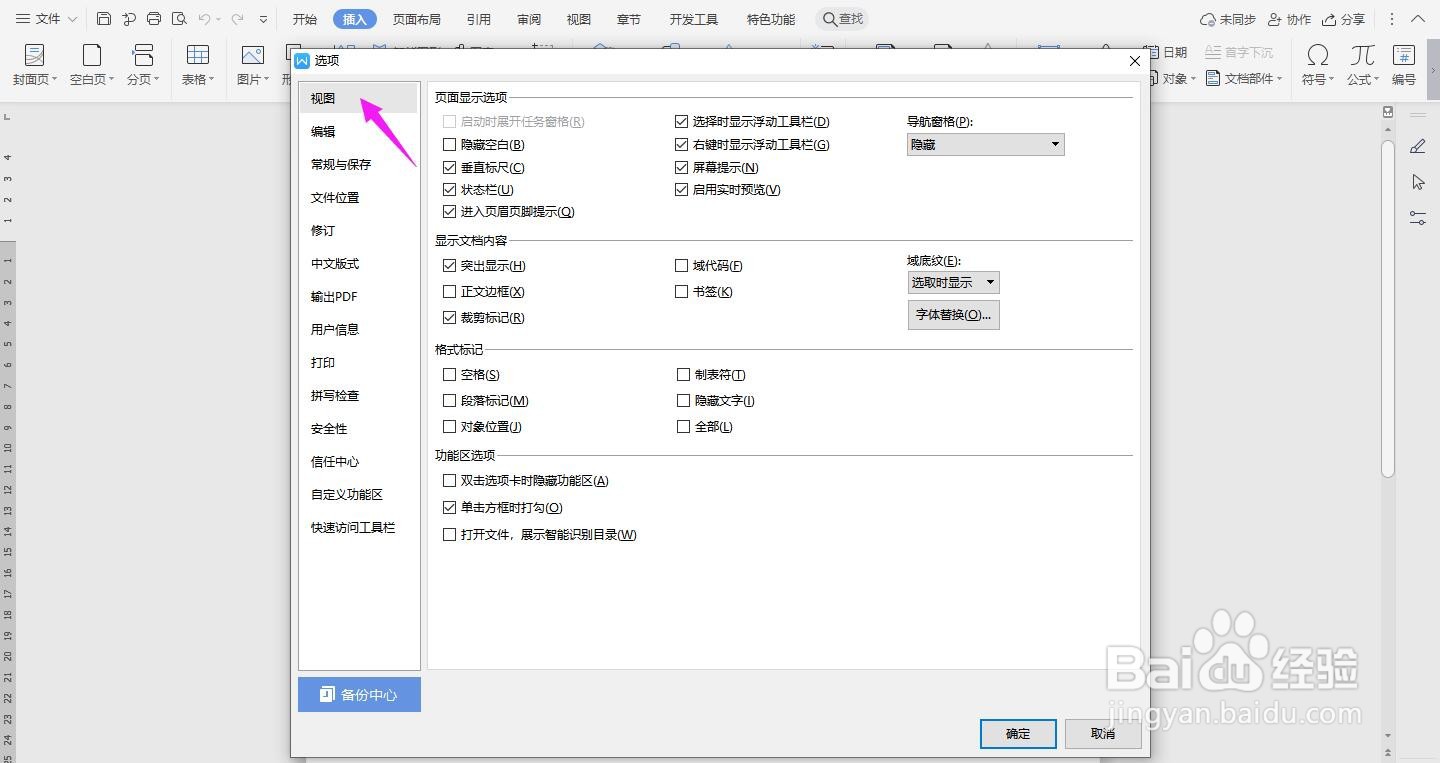Open the 备份中心 backup center
The image size is (1440, 763).
(359, 694)
